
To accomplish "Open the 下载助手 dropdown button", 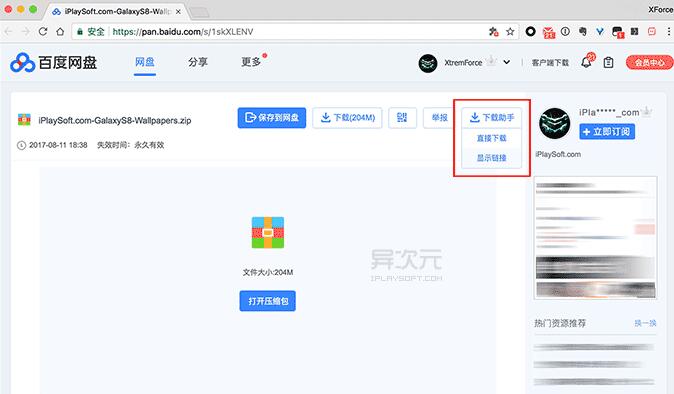I will (492, 117).
